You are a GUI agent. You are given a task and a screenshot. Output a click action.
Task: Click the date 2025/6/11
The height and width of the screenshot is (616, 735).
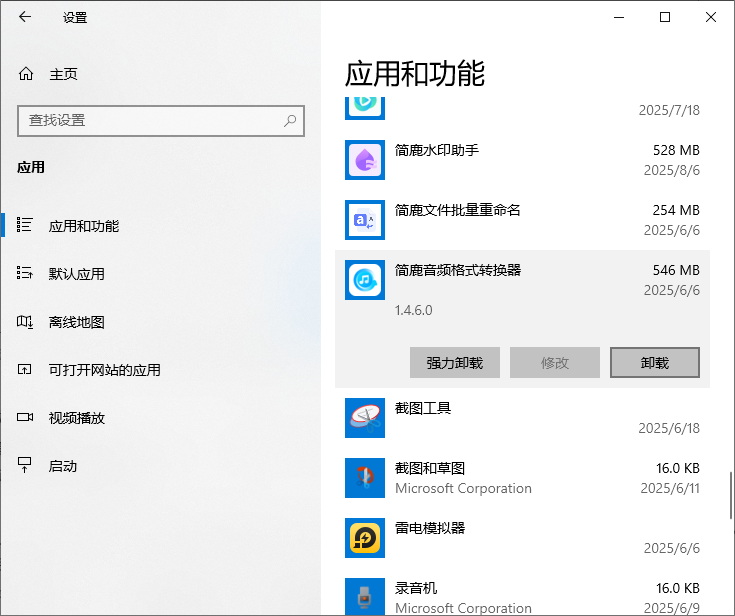click(x=670, y=488)
